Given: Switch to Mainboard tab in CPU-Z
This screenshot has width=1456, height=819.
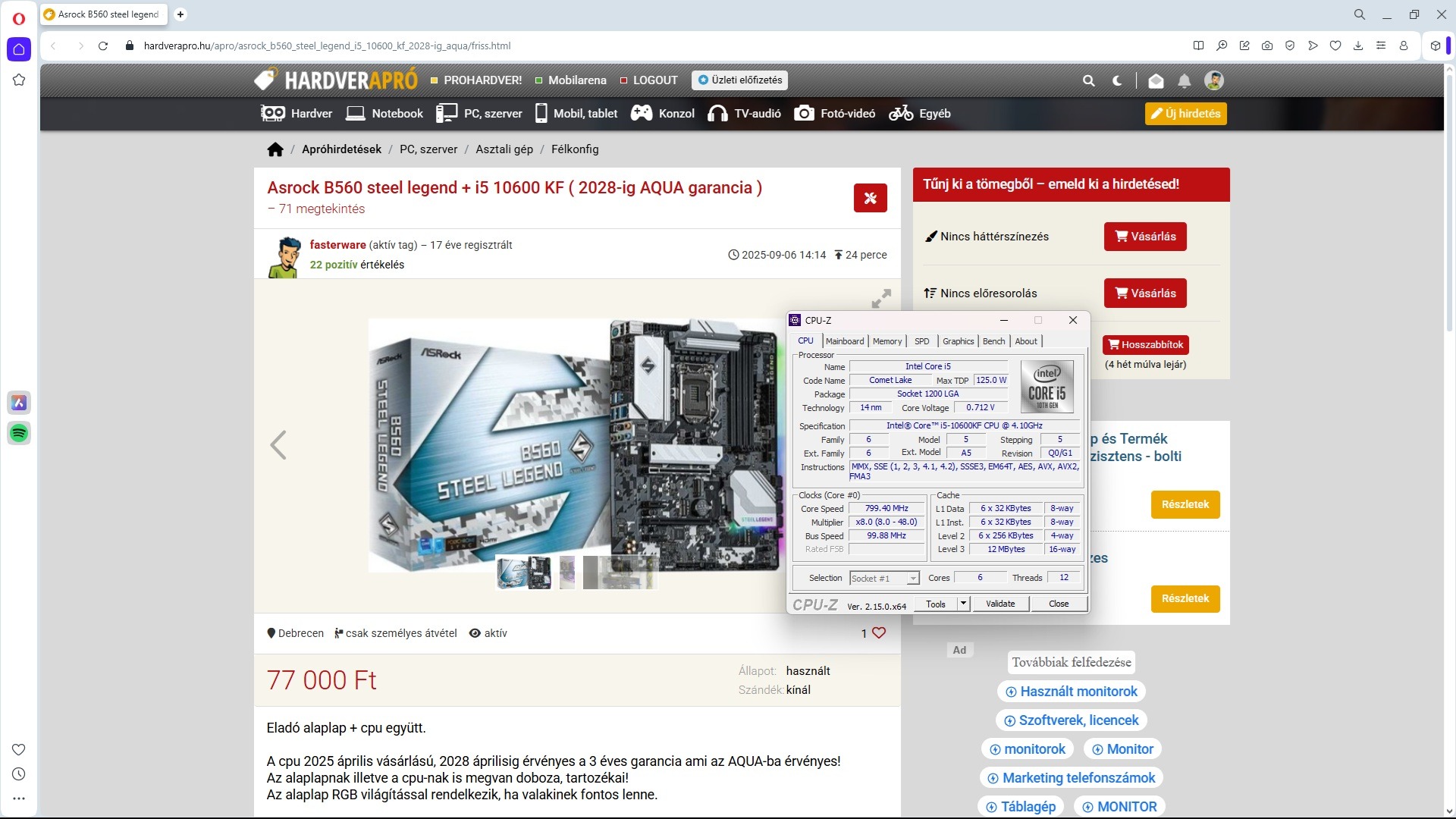Looking at the screenshot, I should [x=845, y=341].
